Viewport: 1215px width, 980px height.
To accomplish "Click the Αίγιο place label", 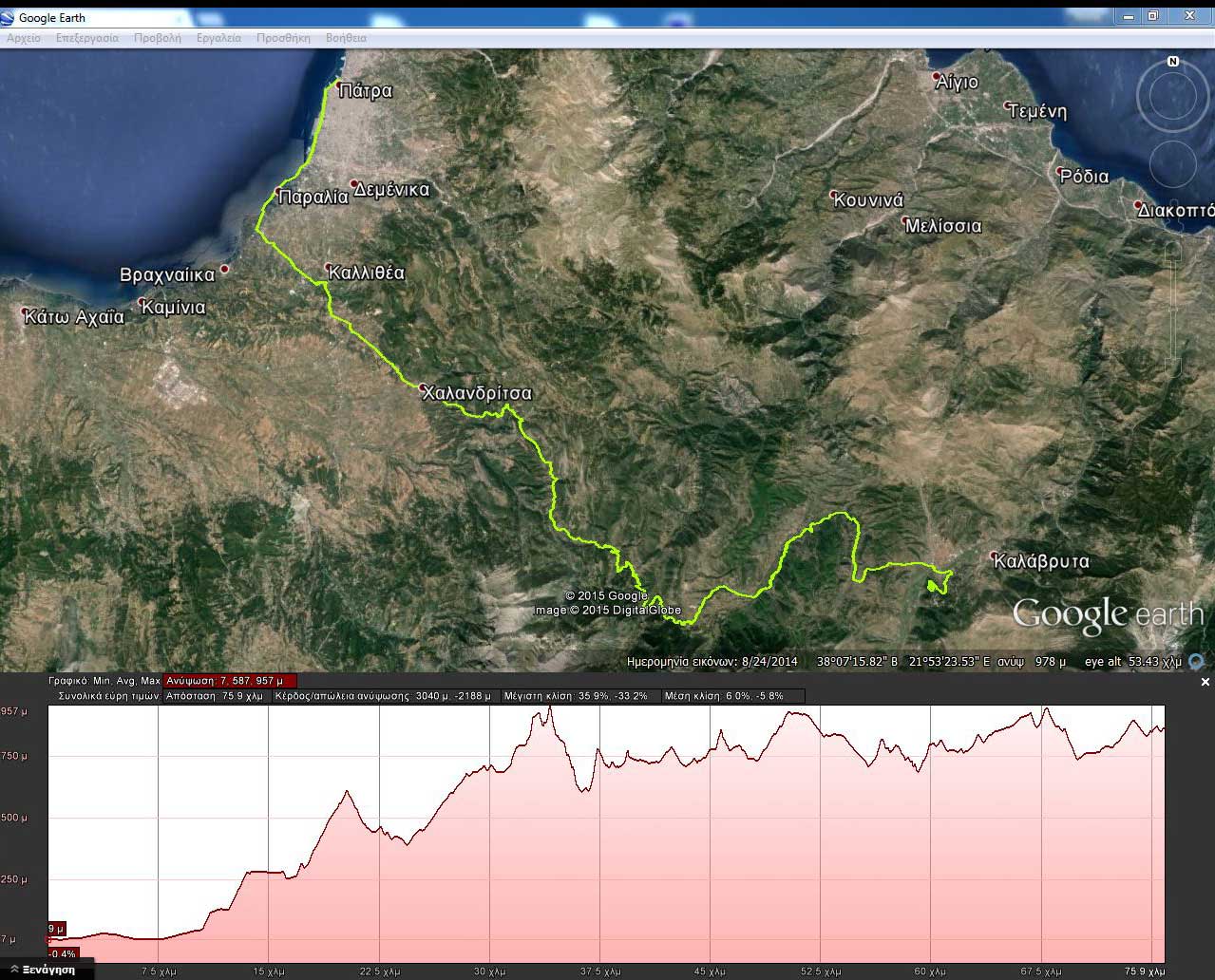I will (957, 83).
